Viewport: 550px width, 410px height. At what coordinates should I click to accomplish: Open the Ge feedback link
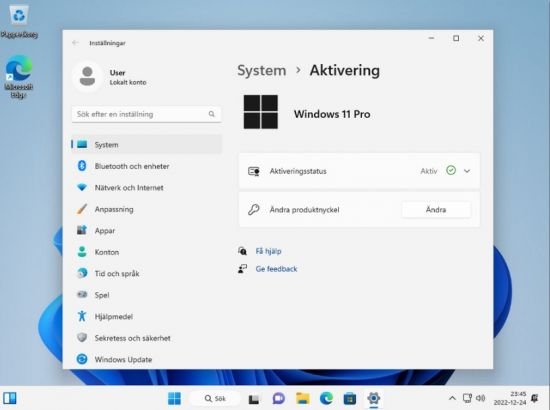click(276, 269)
